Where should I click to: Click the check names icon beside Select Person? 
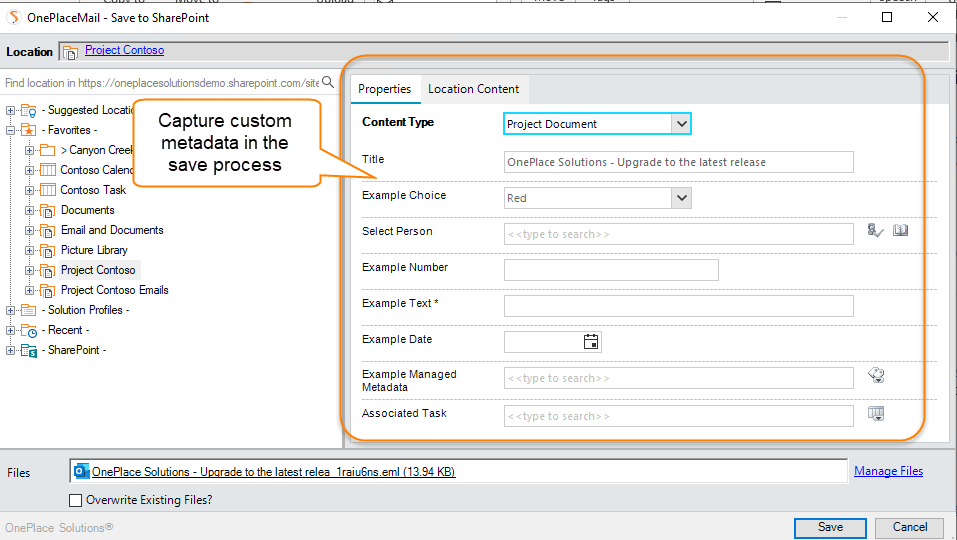[x=875, y=231]
